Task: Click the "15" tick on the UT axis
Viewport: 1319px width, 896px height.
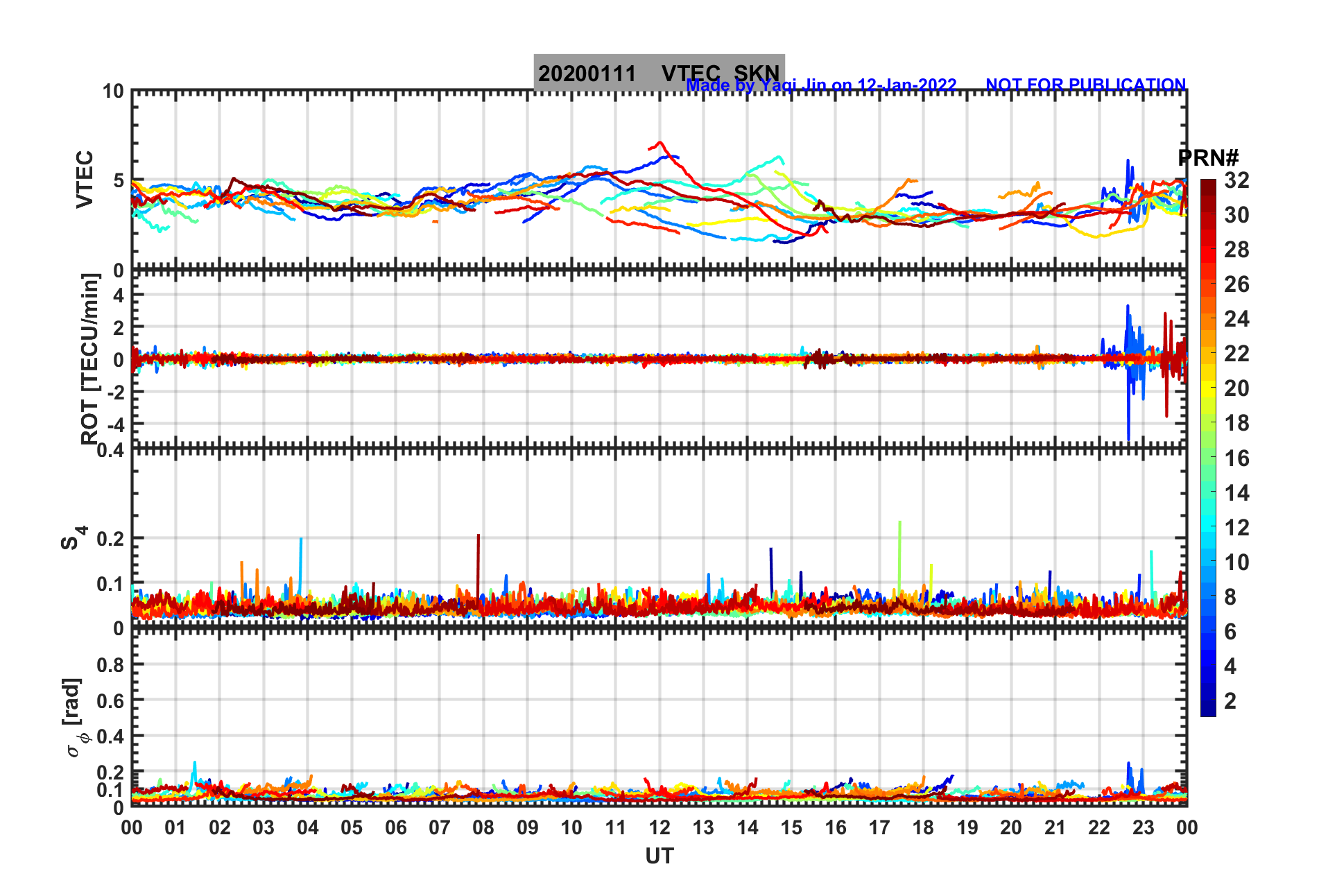Action: 791,827
